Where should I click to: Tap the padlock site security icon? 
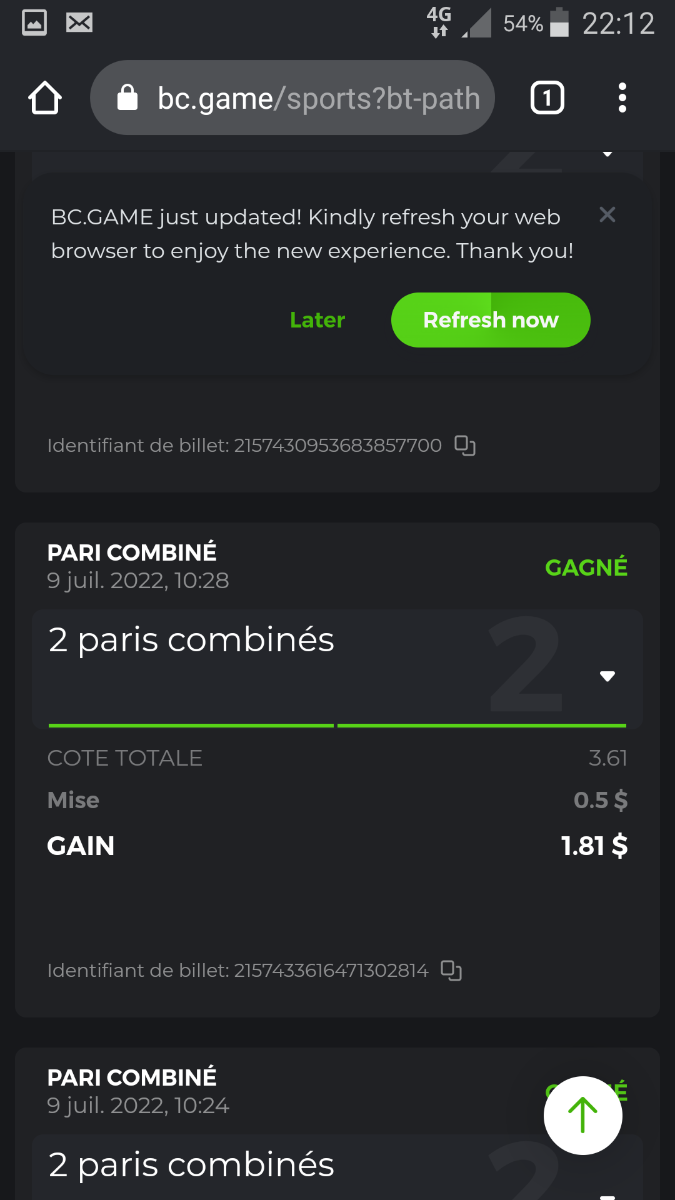point(127,98)
